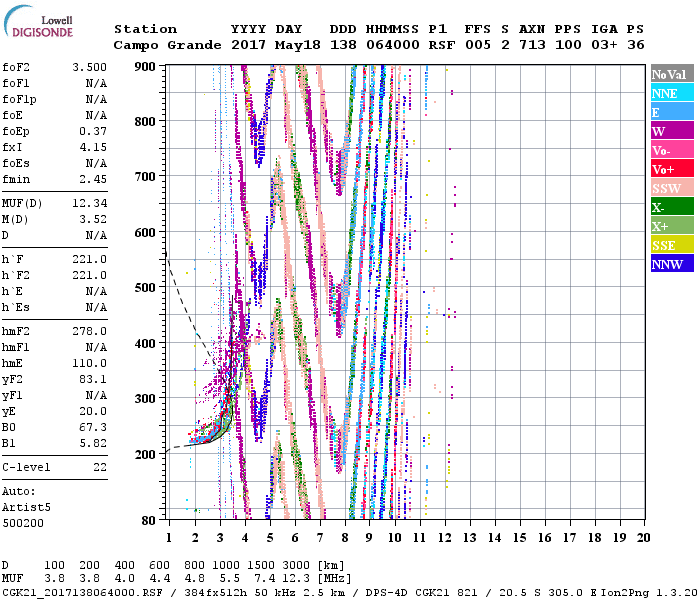Viewport: 700px width, 600px height.
Task: Click the h`F value 221.0
Action: click(x=89, y=259)
